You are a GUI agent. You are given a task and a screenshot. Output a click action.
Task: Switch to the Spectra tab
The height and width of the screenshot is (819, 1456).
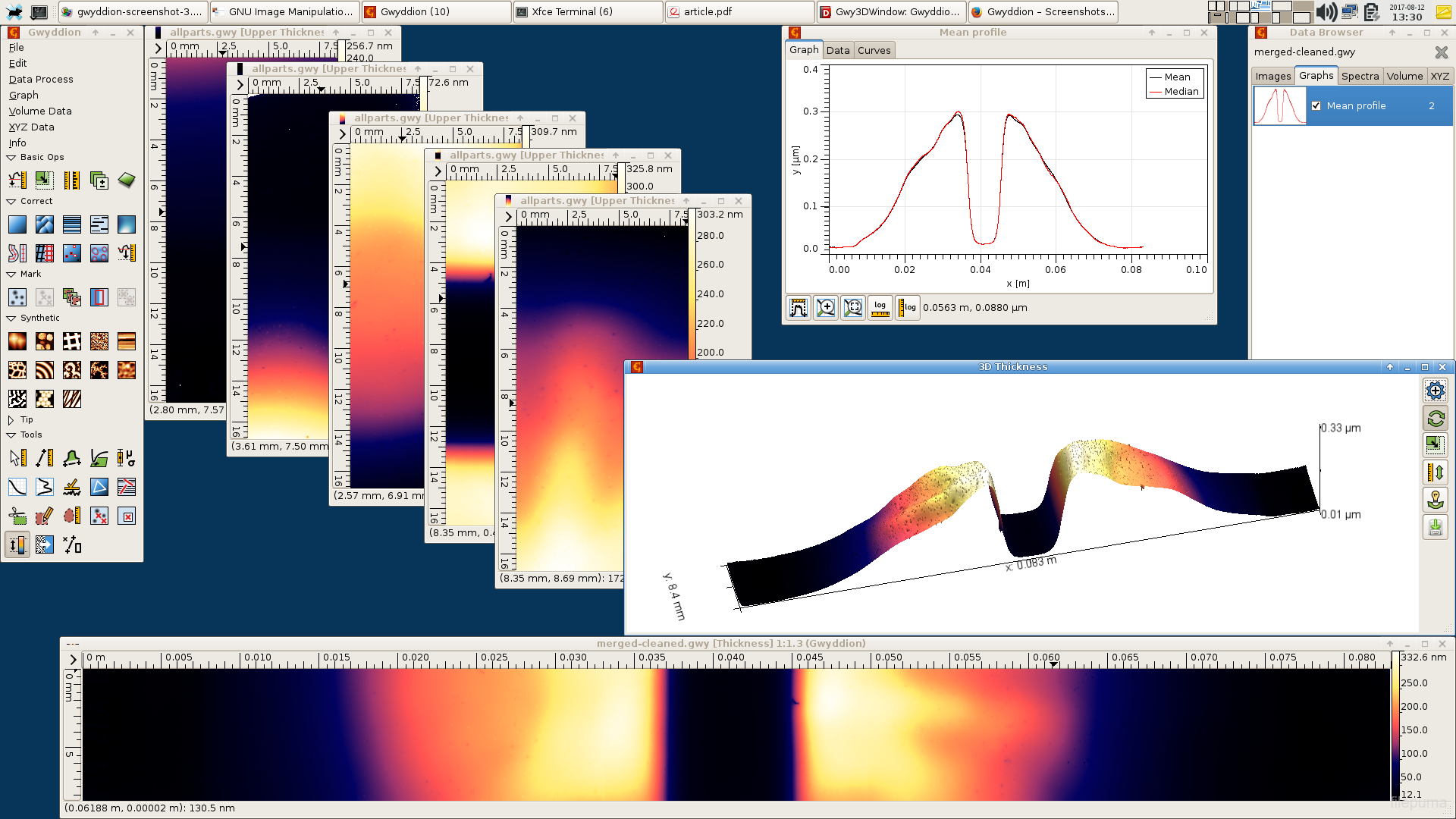(1360, 76)
